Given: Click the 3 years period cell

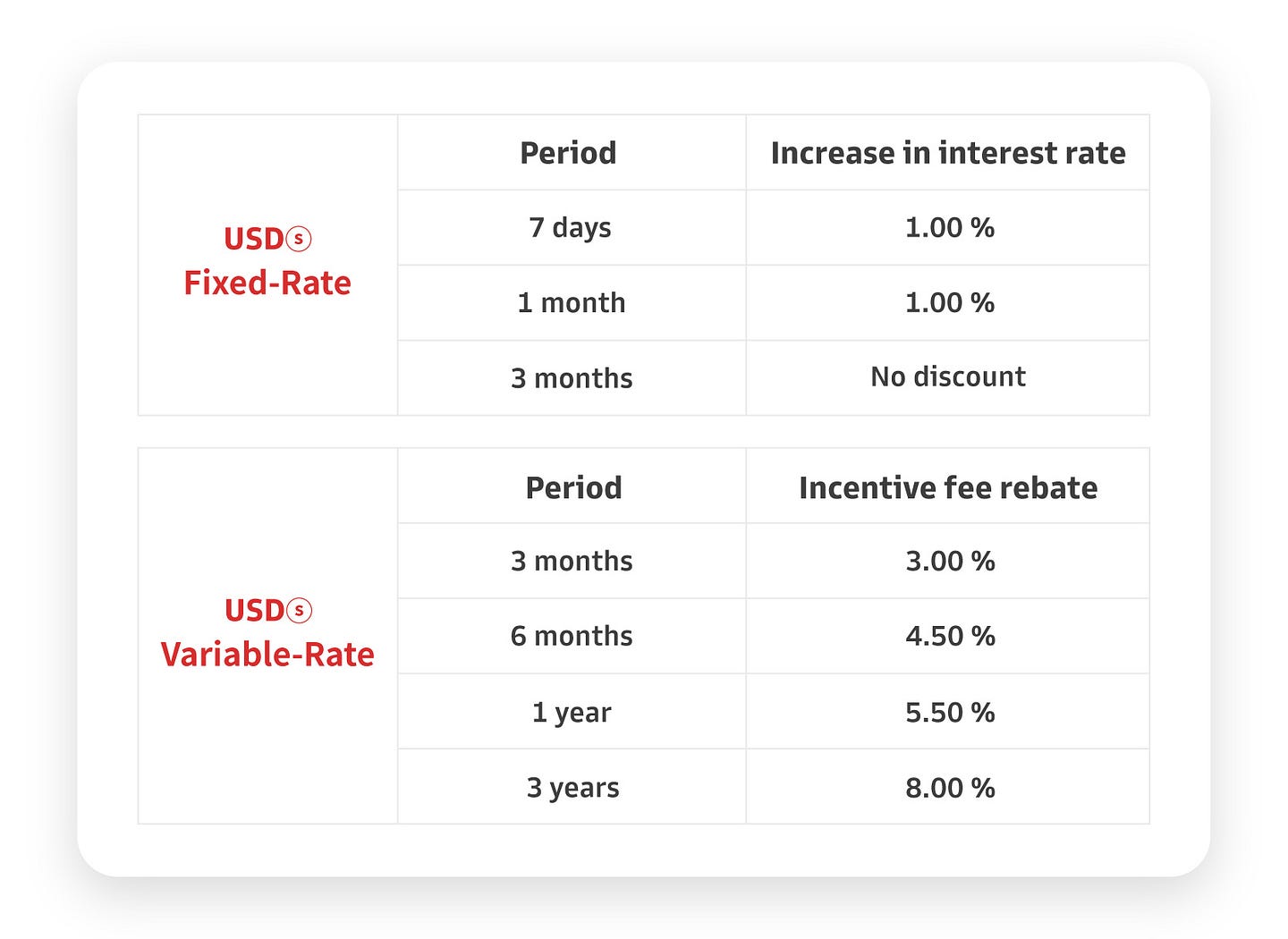Looking at the screenshot, I should coord(572,788).
